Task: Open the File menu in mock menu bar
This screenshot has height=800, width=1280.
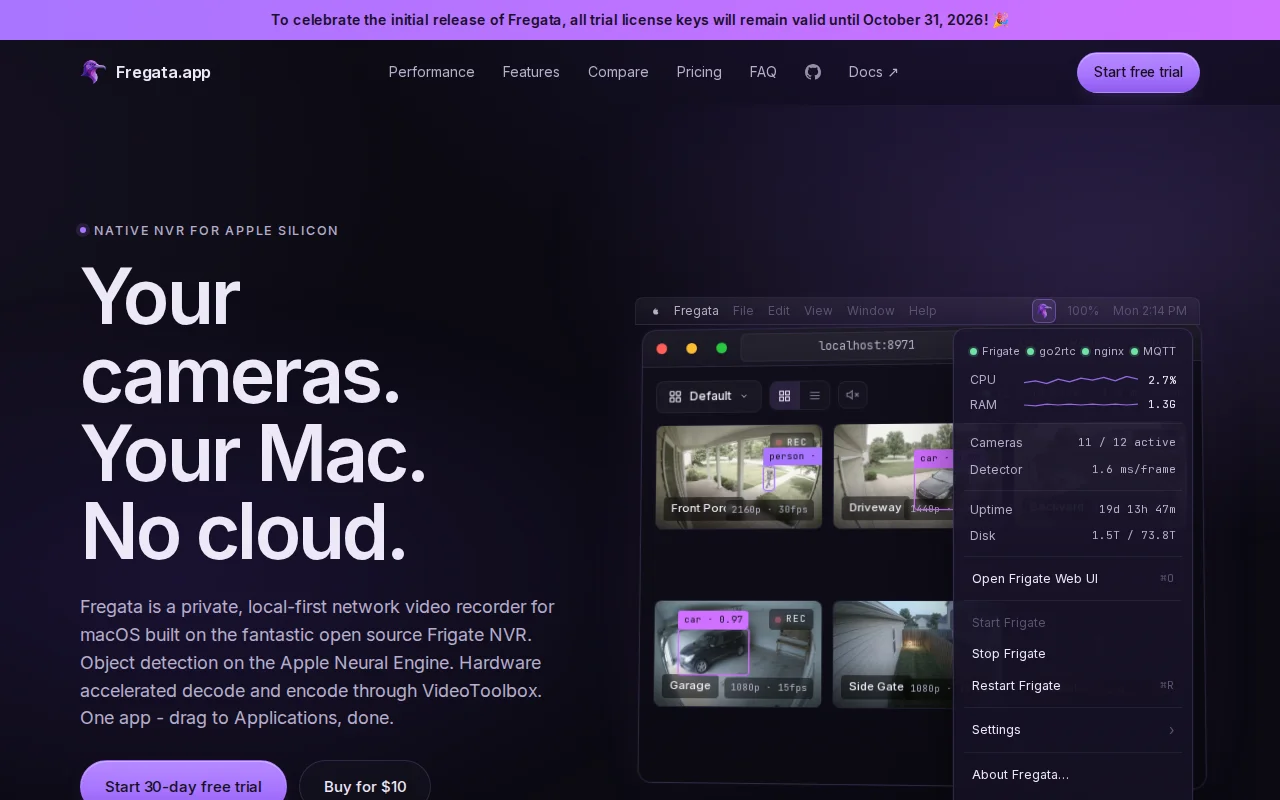Action: [x=743, y=311]
